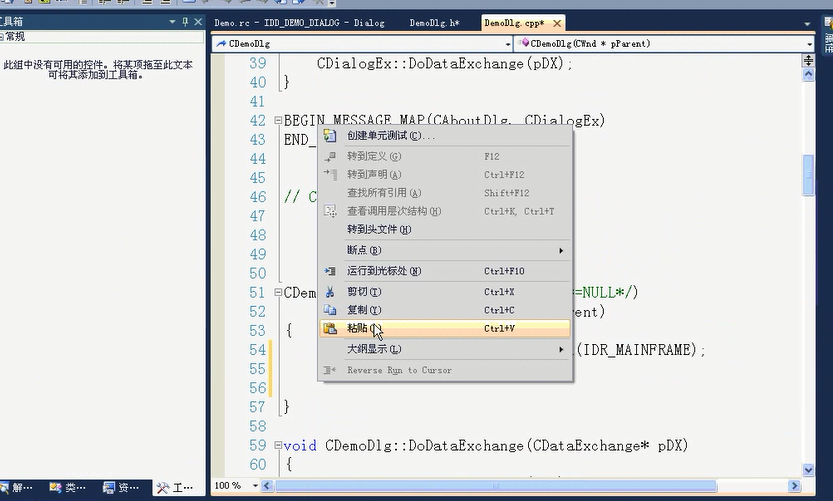Choose 查看调用层次结构 menu entry

click(x=445, y=211)
